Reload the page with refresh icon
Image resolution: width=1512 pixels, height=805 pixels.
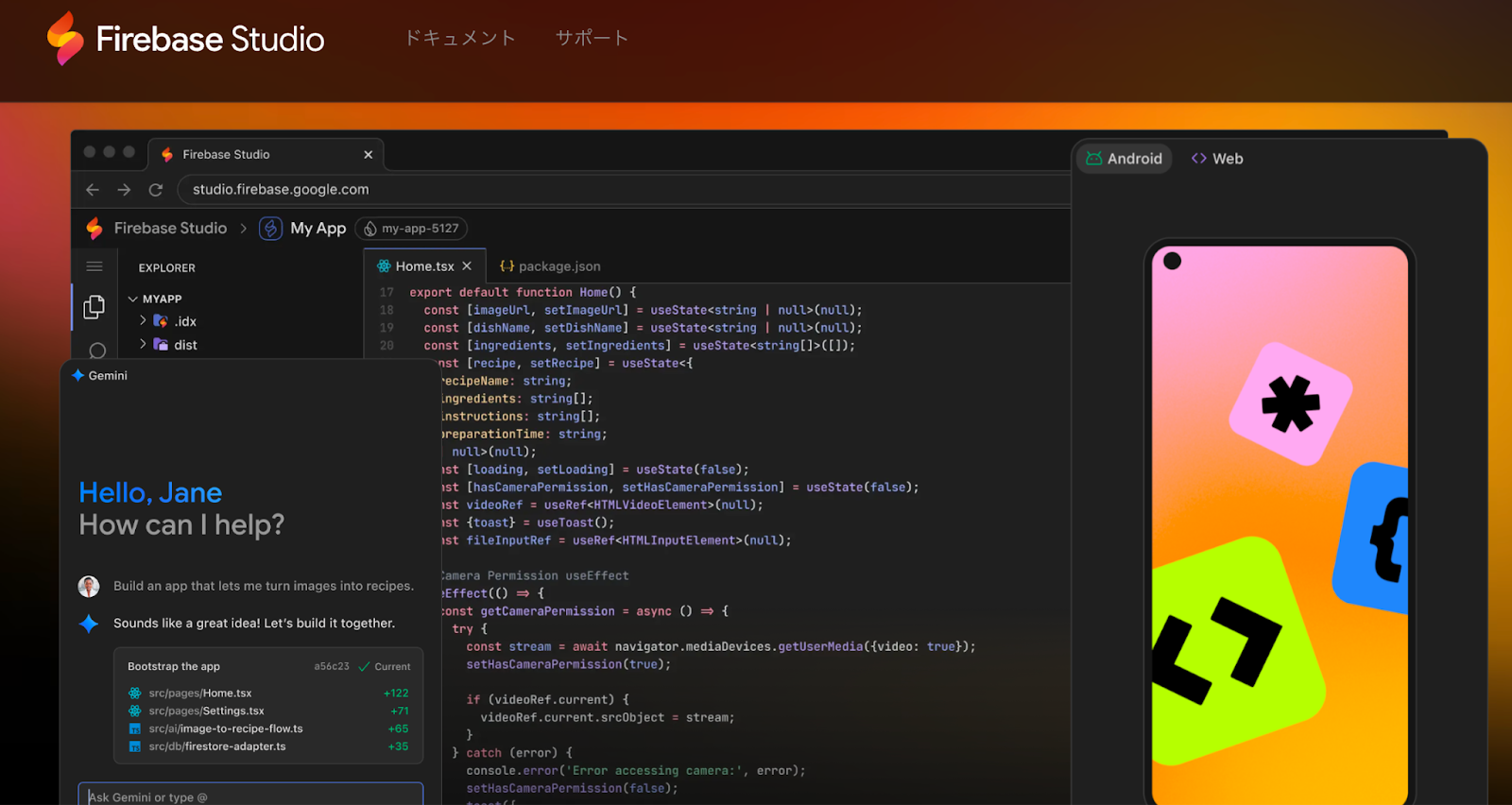point(156,189)
